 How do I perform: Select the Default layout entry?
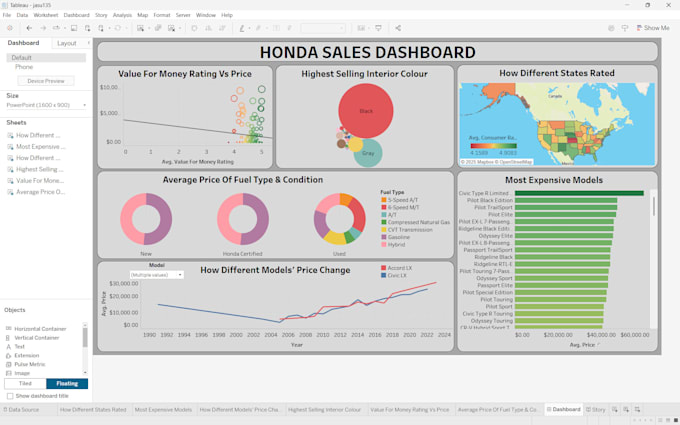point(46,58)
